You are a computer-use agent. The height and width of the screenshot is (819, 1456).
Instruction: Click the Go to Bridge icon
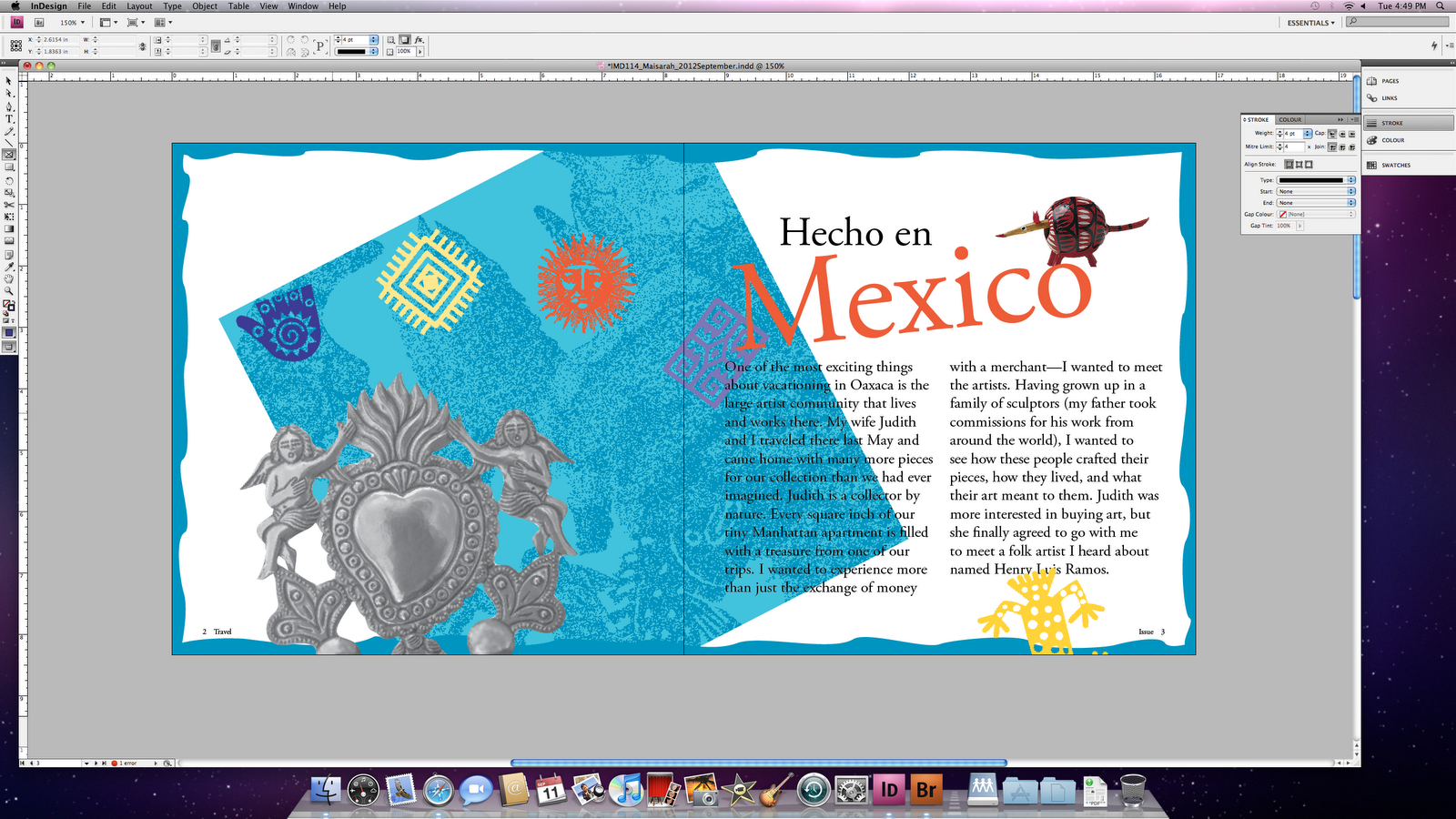pyautogui.click(x=39, y=23)
